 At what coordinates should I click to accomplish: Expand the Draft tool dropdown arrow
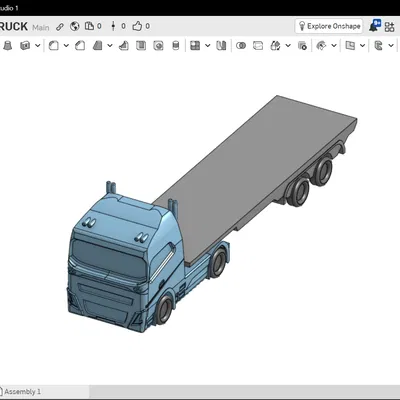point(110,45)
